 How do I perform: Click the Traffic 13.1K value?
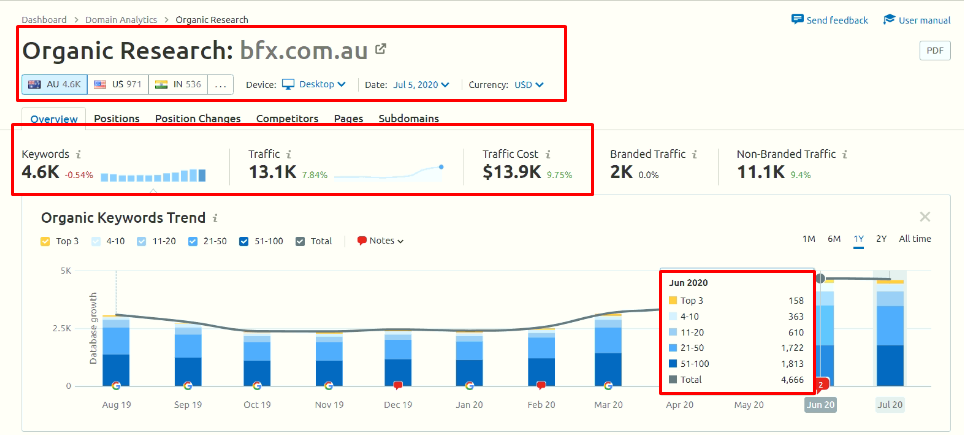(x=273, y=172)
